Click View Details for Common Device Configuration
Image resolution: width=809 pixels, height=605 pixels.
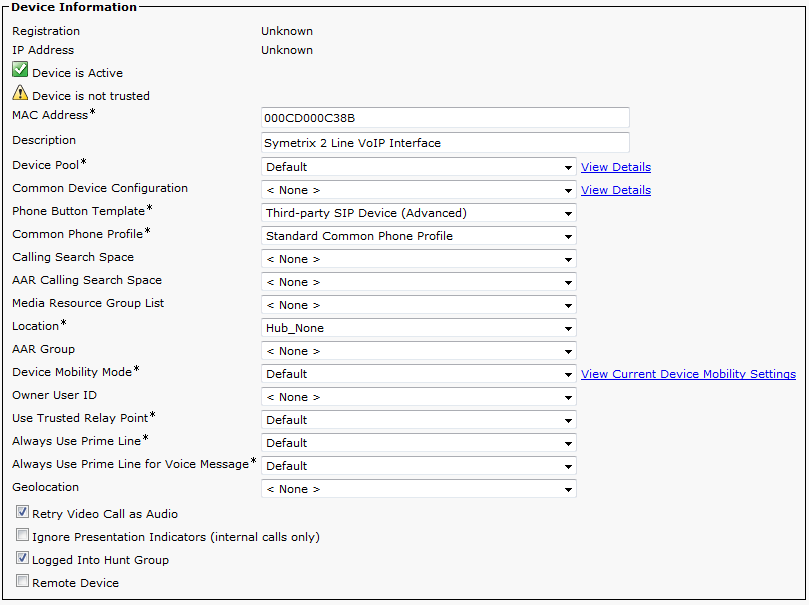point(616,190)
